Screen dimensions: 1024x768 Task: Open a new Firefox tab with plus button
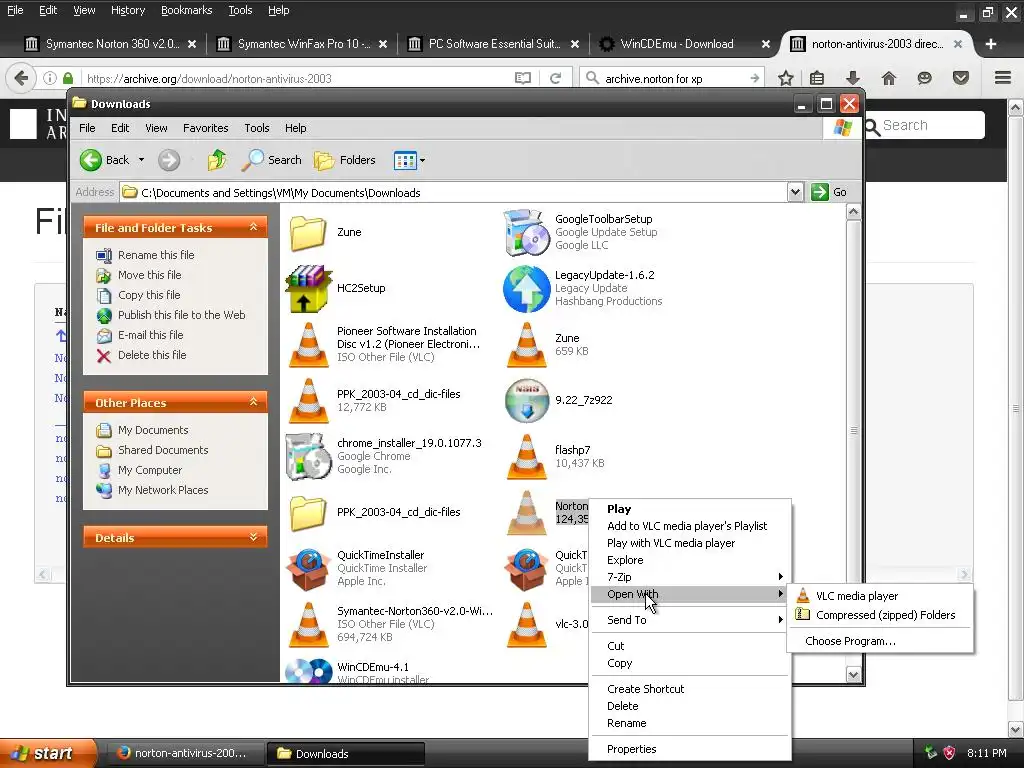click(x=991, y=44)
